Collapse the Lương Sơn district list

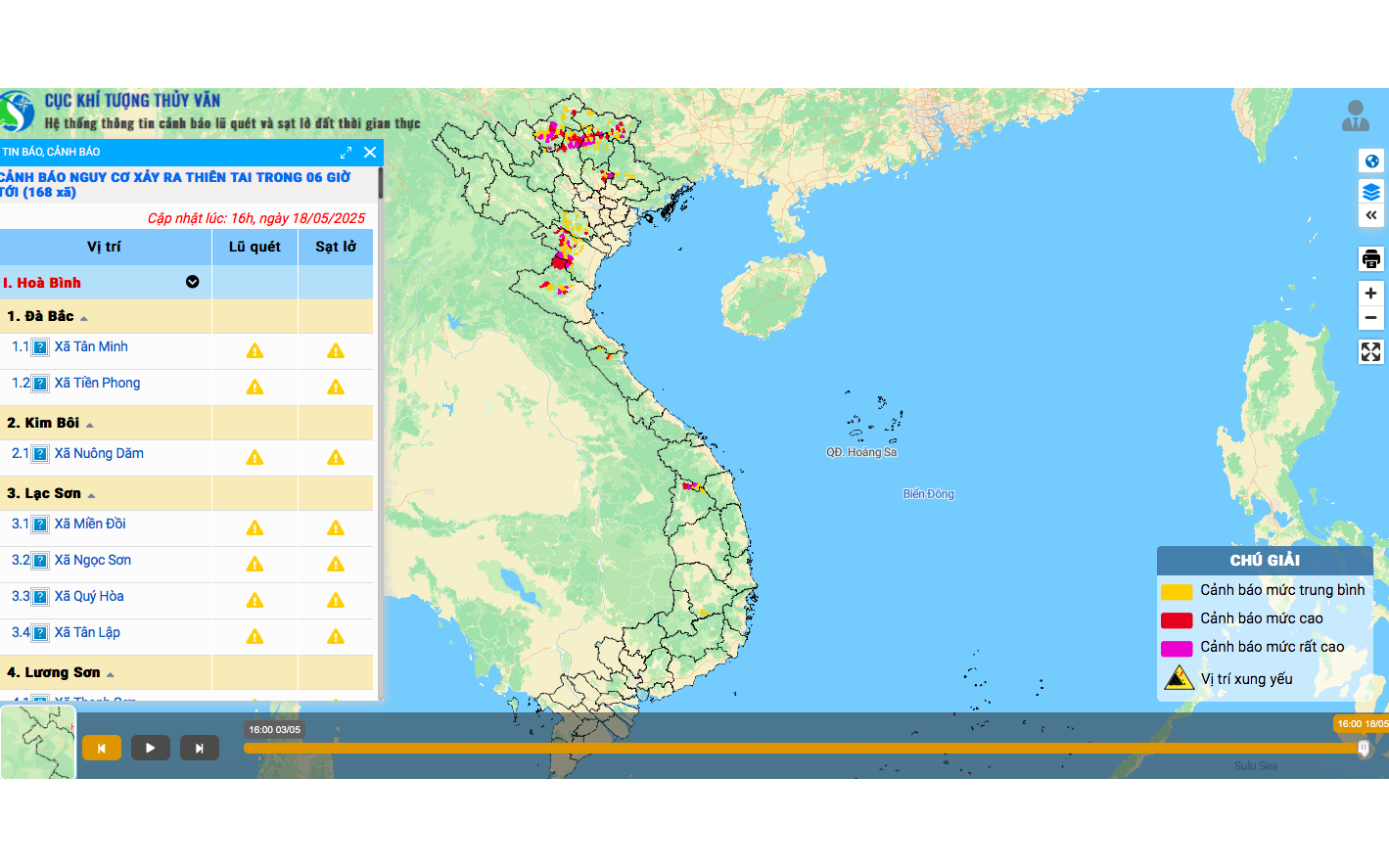(x=111, y=674)
